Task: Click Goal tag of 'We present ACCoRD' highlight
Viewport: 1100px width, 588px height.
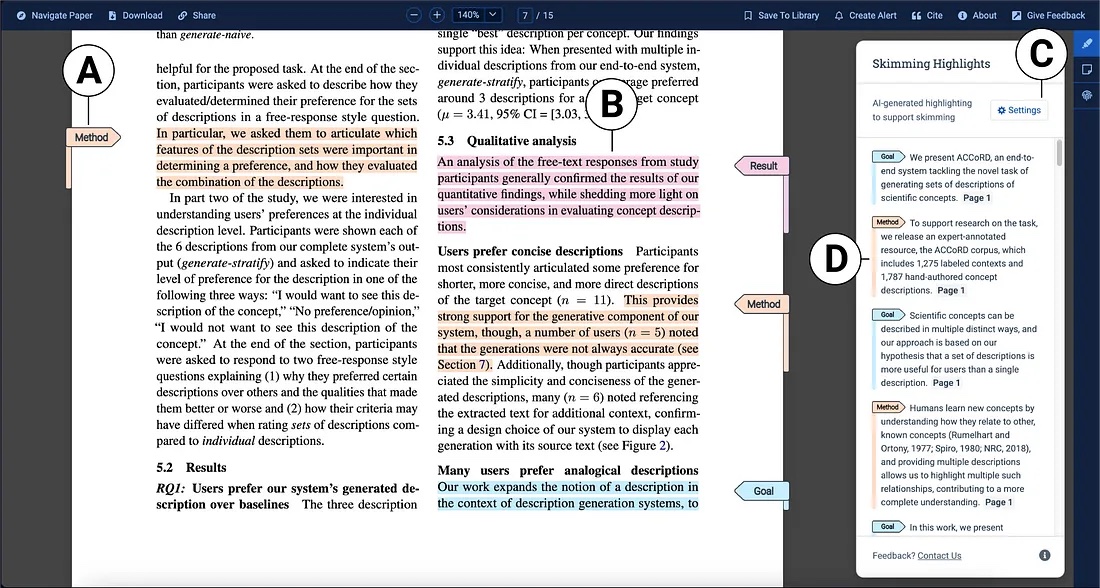Action: point(889,156)
